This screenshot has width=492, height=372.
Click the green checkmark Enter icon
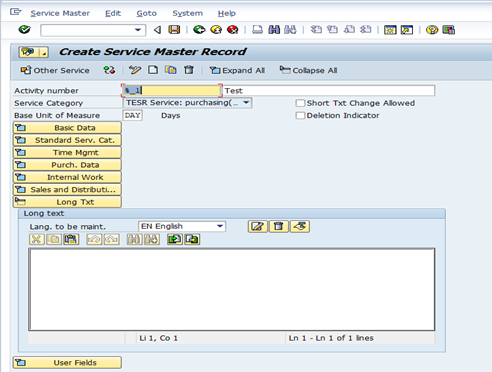click(x=24, y=30)
